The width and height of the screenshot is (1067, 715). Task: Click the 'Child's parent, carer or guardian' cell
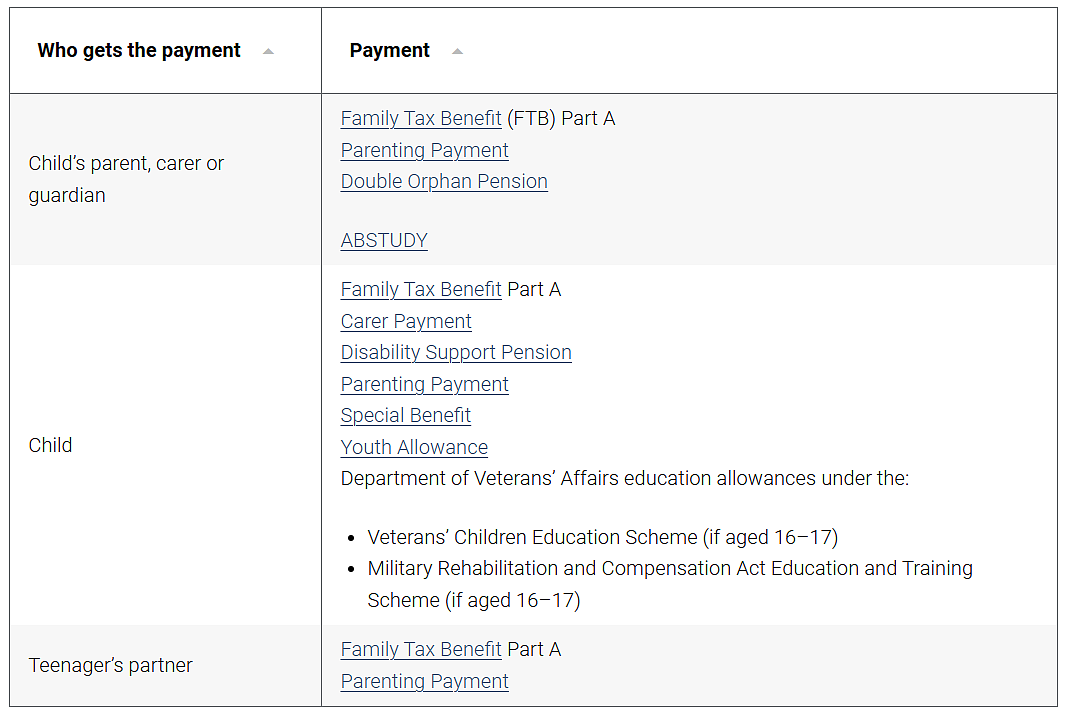[x=165, y=180]
